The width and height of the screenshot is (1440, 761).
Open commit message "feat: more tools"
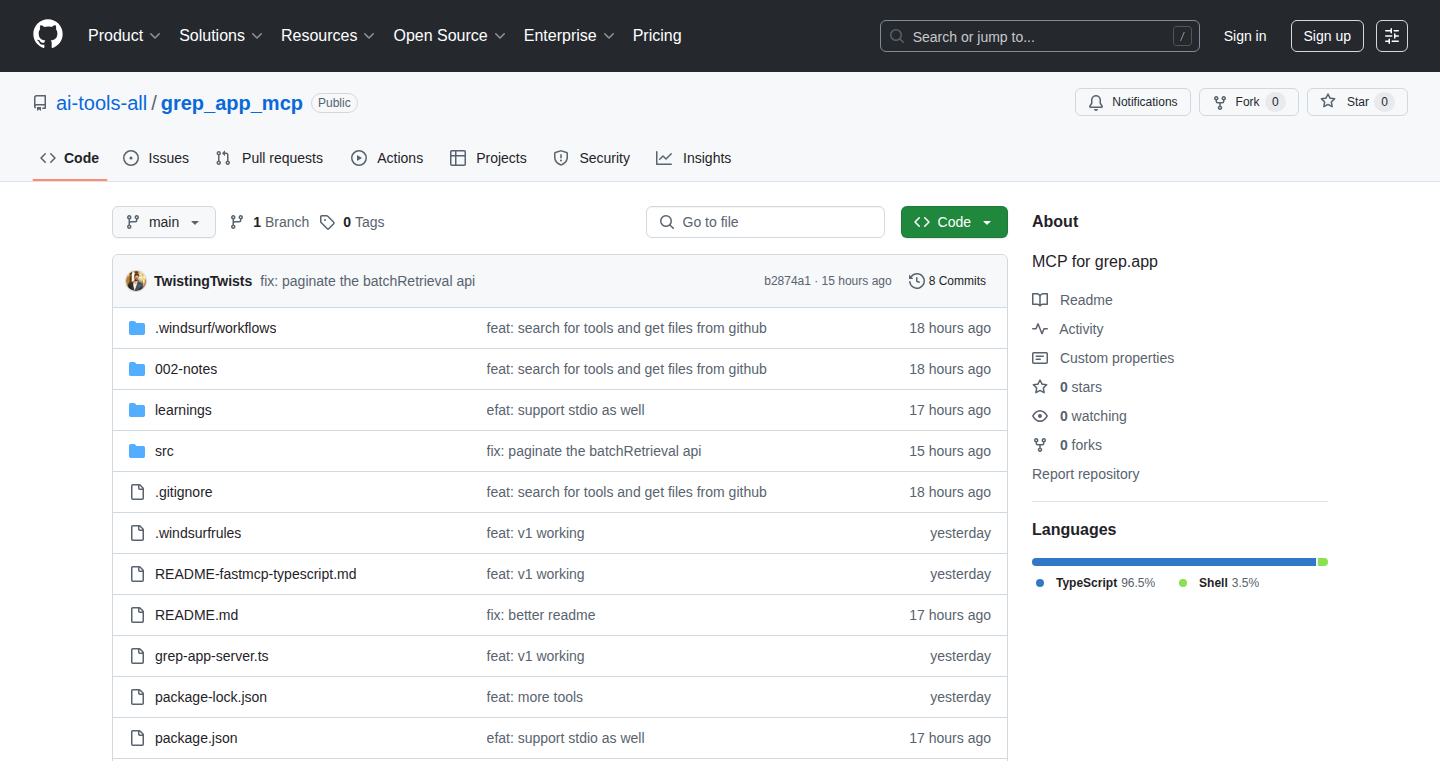pyautogui.click(x=535, y=697)
